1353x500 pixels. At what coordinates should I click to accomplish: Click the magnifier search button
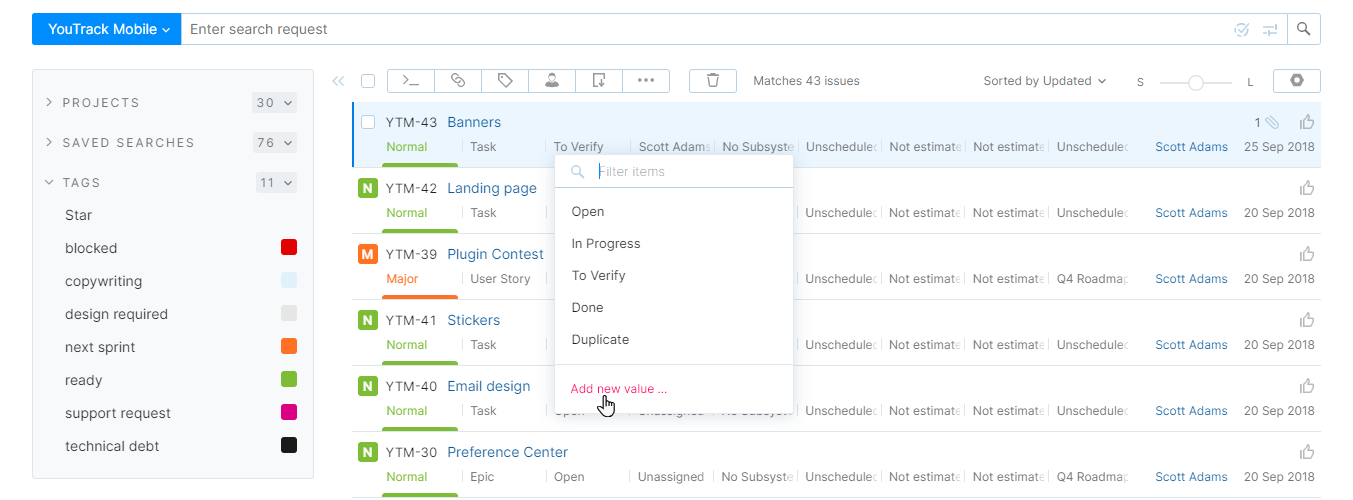(x=1303, y=29)
